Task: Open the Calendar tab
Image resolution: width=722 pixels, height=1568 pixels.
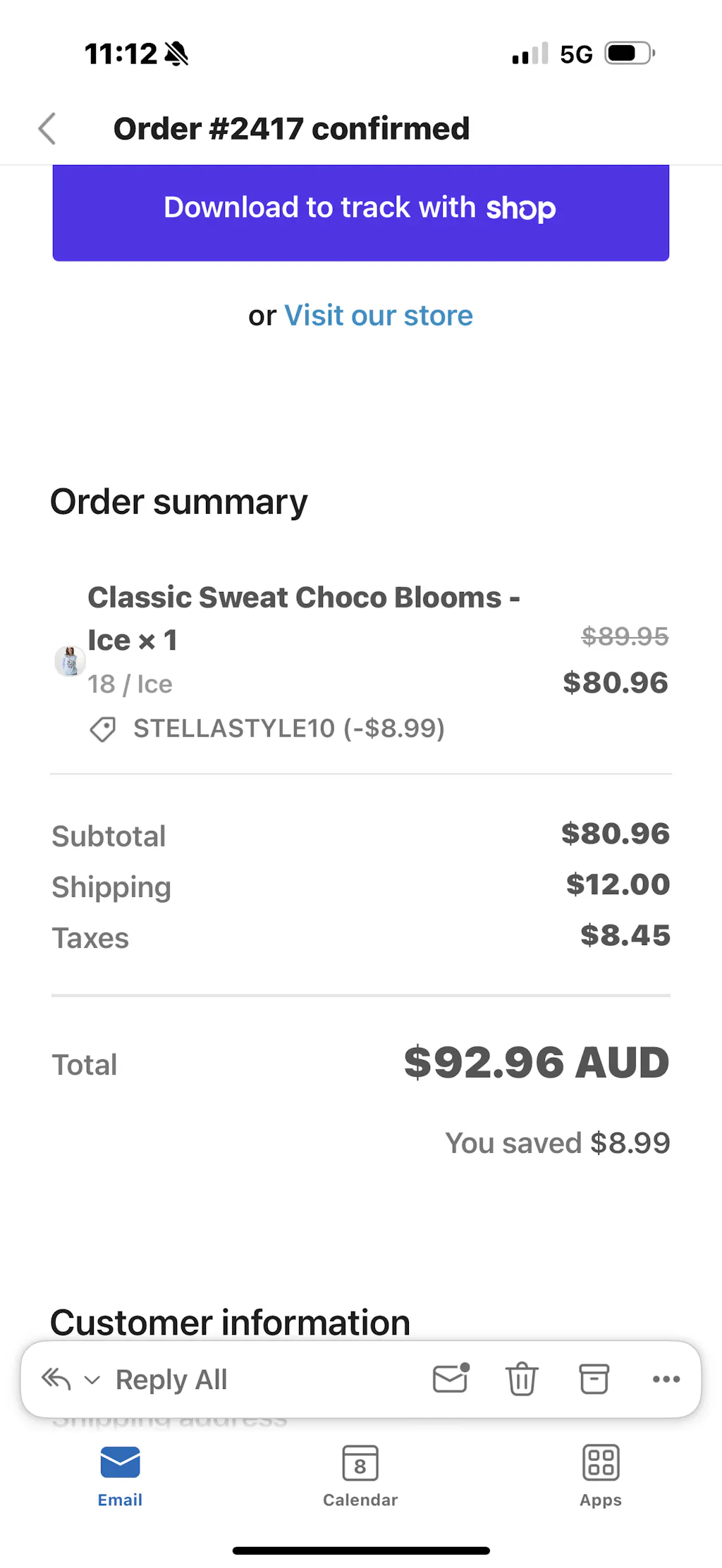Action: (360, 1474)
